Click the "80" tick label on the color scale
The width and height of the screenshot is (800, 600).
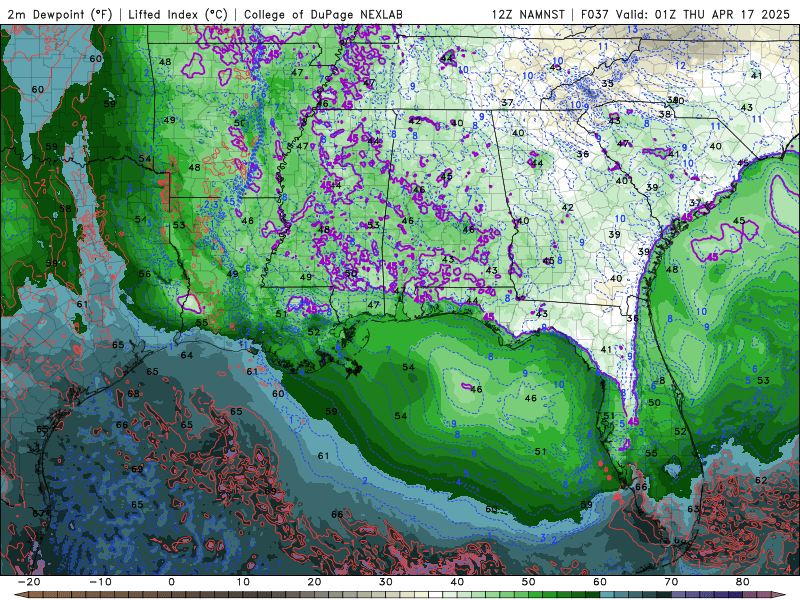coord(743,582)
